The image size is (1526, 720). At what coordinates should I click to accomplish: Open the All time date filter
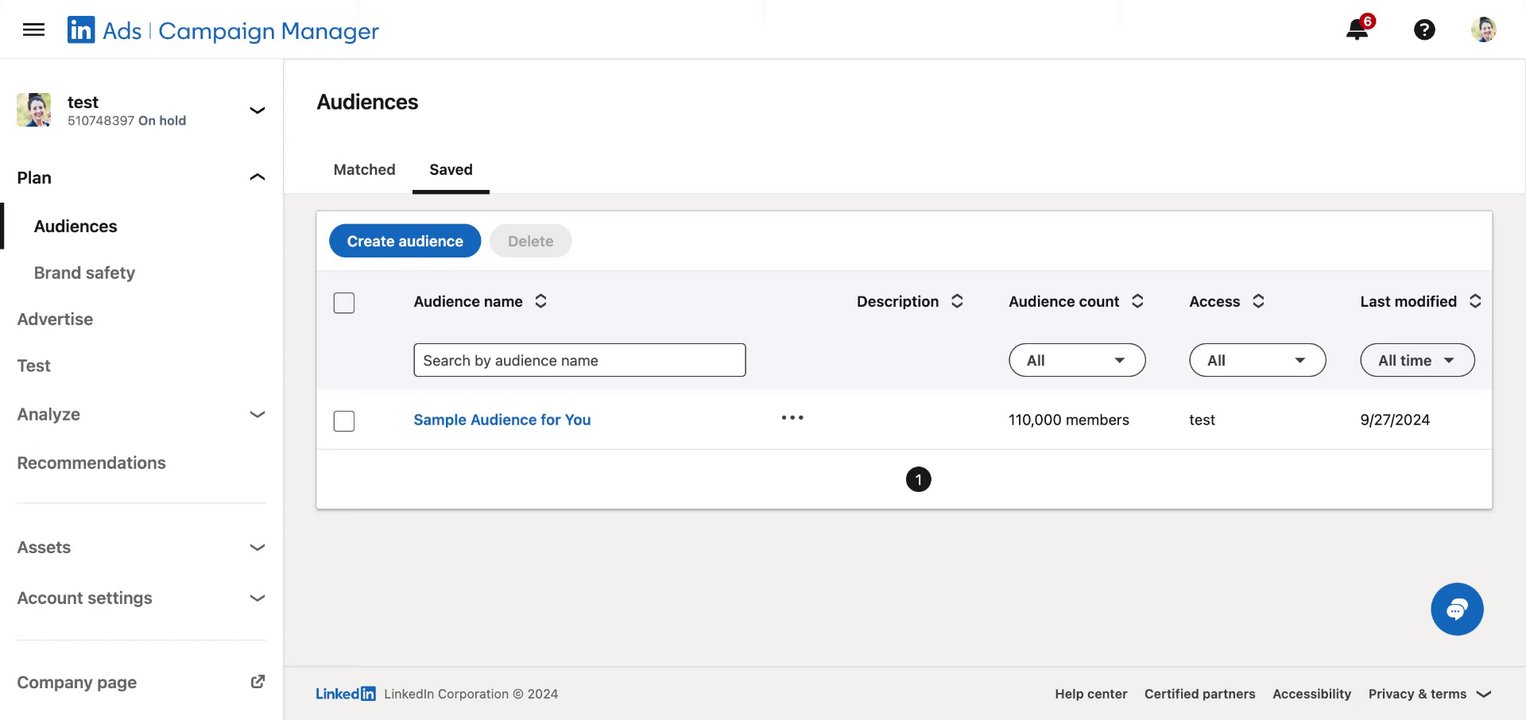(x=1417, y=360)
